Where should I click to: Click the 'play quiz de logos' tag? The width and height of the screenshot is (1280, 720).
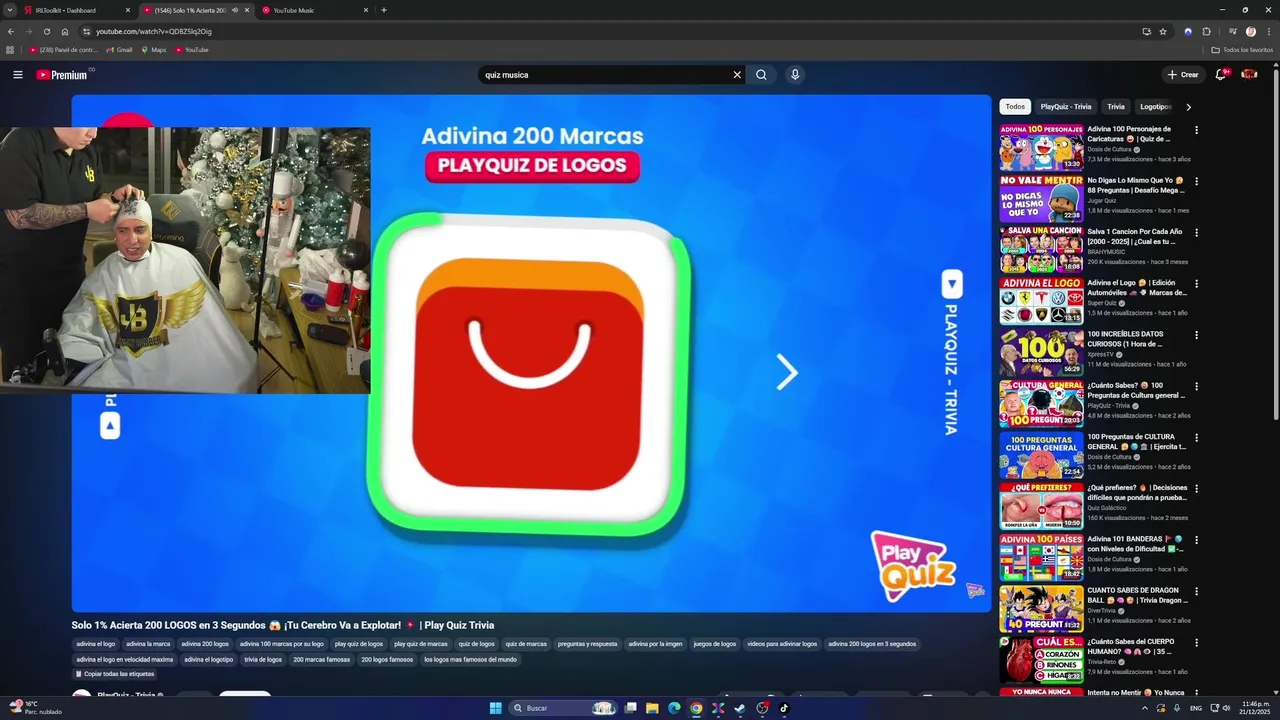click(359, 644)
